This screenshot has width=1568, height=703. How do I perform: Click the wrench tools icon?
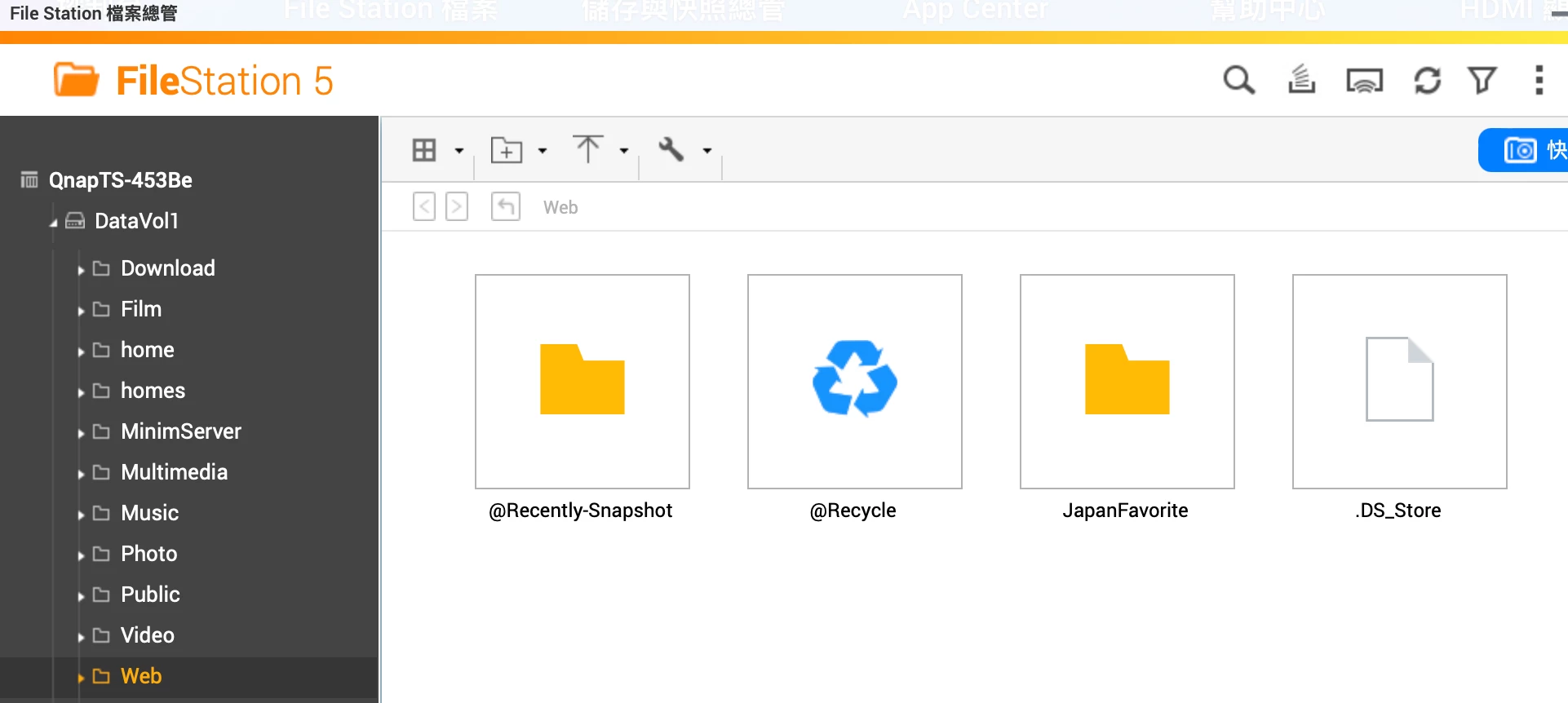coord(671,149)
